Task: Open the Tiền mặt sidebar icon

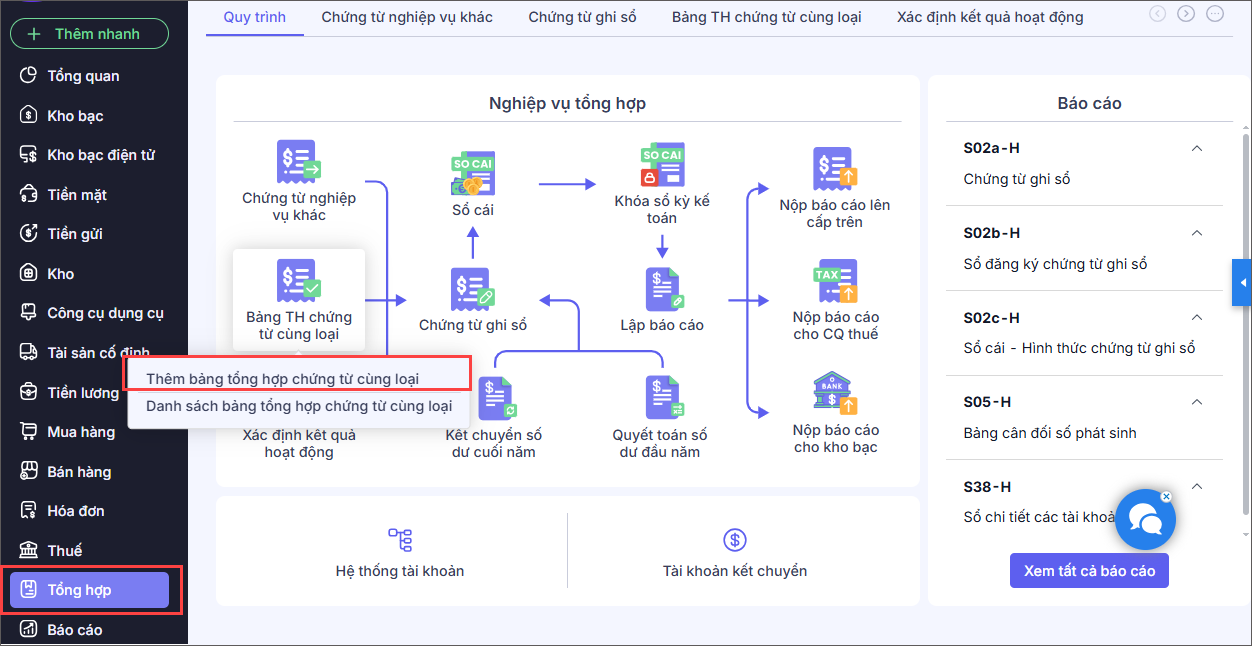Action: [x=29, y=194]
